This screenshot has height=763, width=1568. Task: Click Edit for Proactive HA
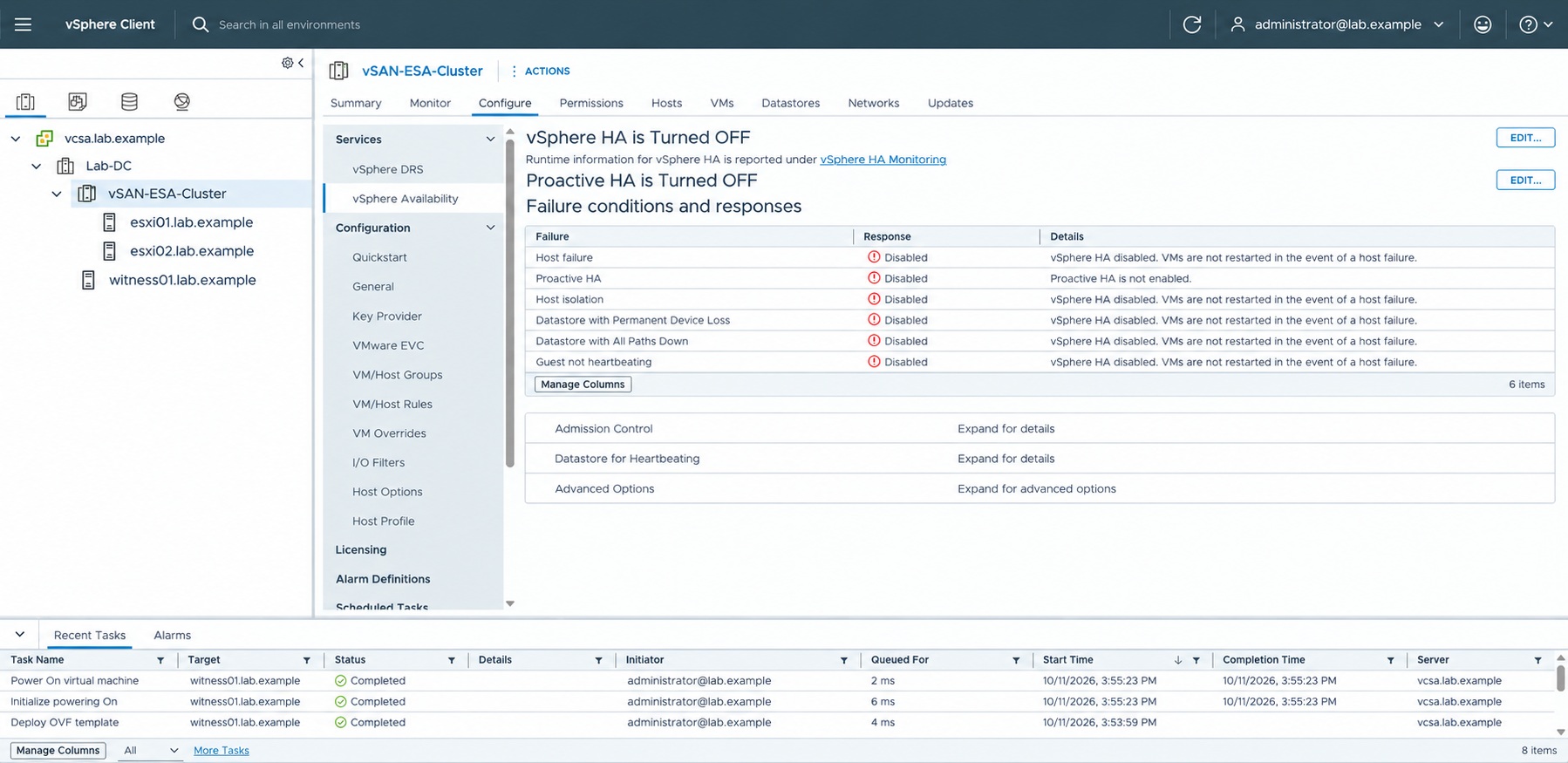1525,181
